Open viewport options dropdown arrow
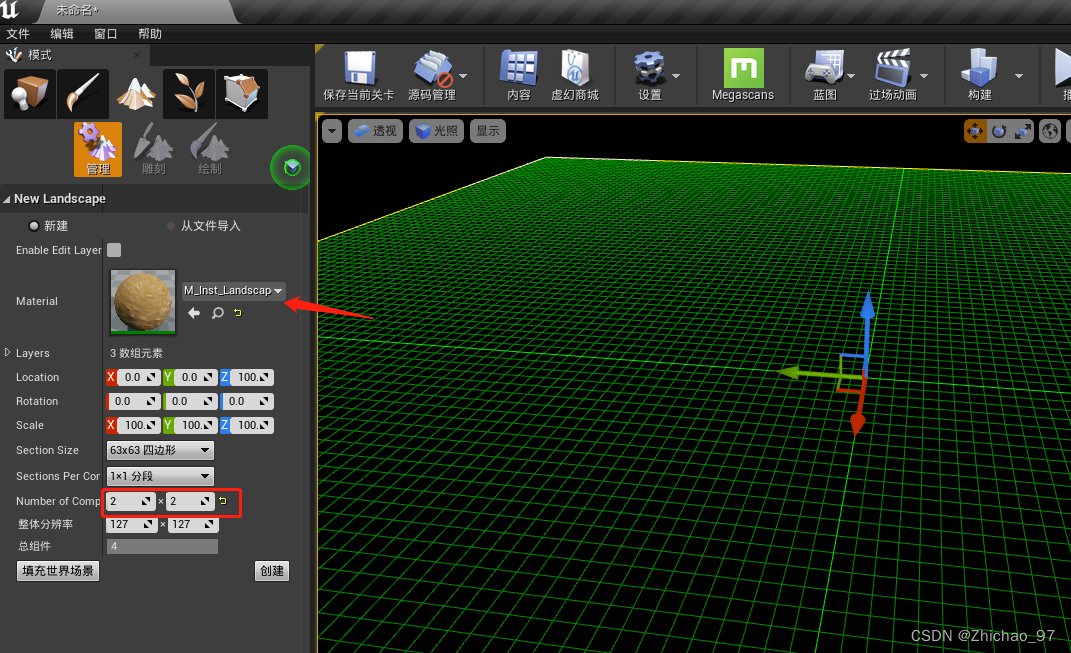1071x653 pixels. point(332,131)
